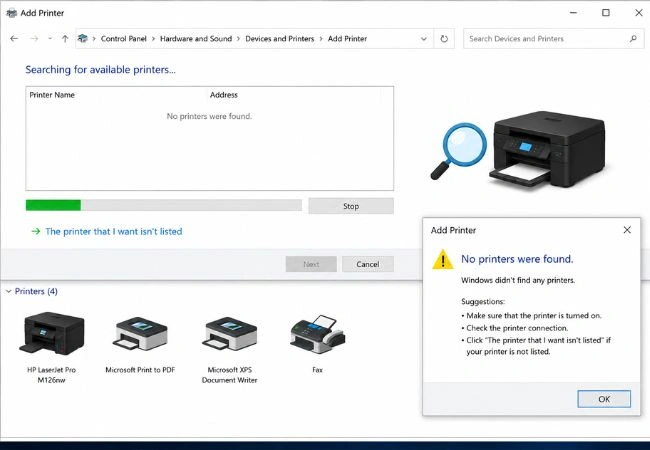Cancel the Add Printer wizard
The height and width of the screenshot is (450, 650).
[x=367, y=264]
